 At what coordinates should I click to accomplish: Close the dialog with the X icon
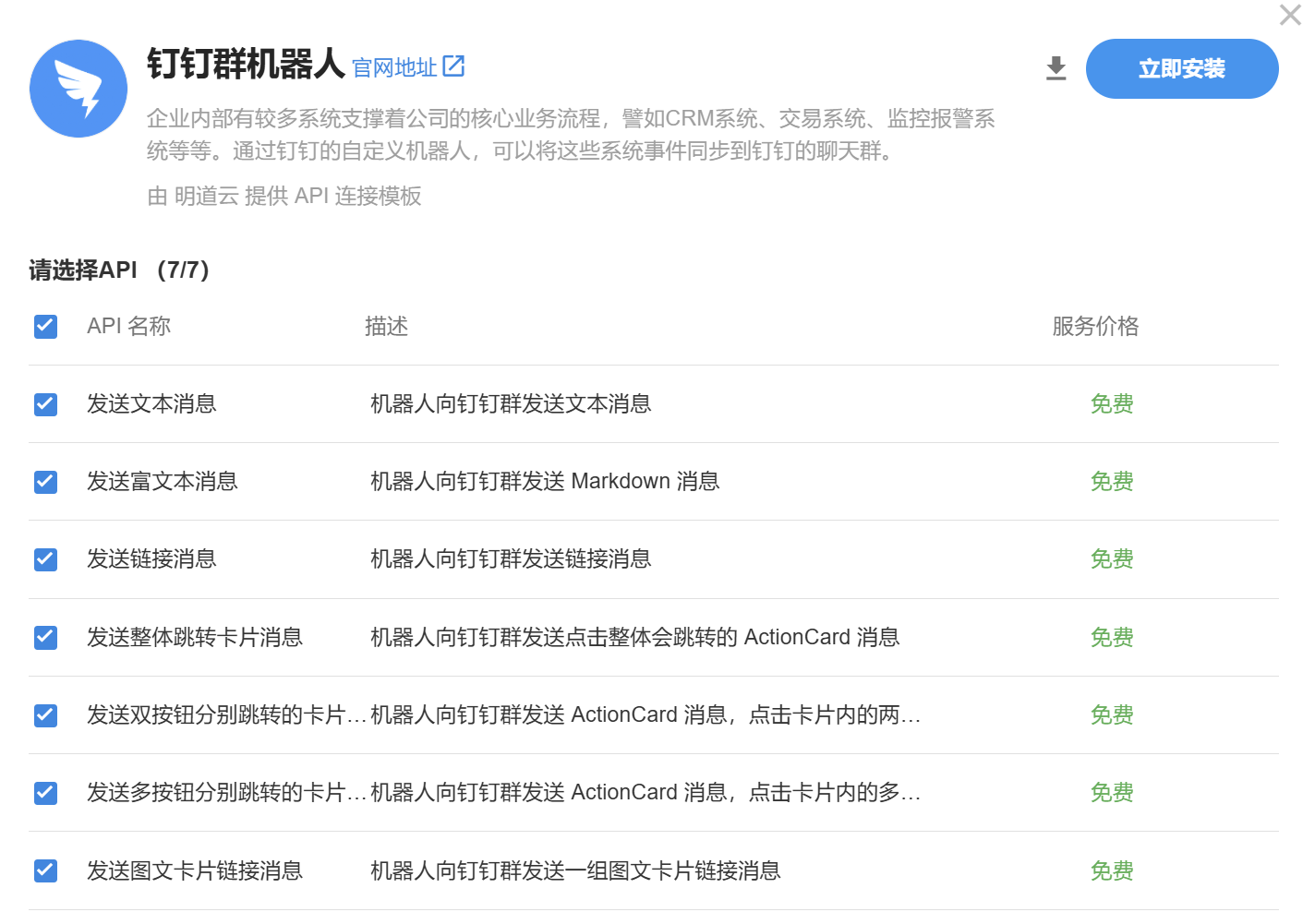pos(1290,15)
